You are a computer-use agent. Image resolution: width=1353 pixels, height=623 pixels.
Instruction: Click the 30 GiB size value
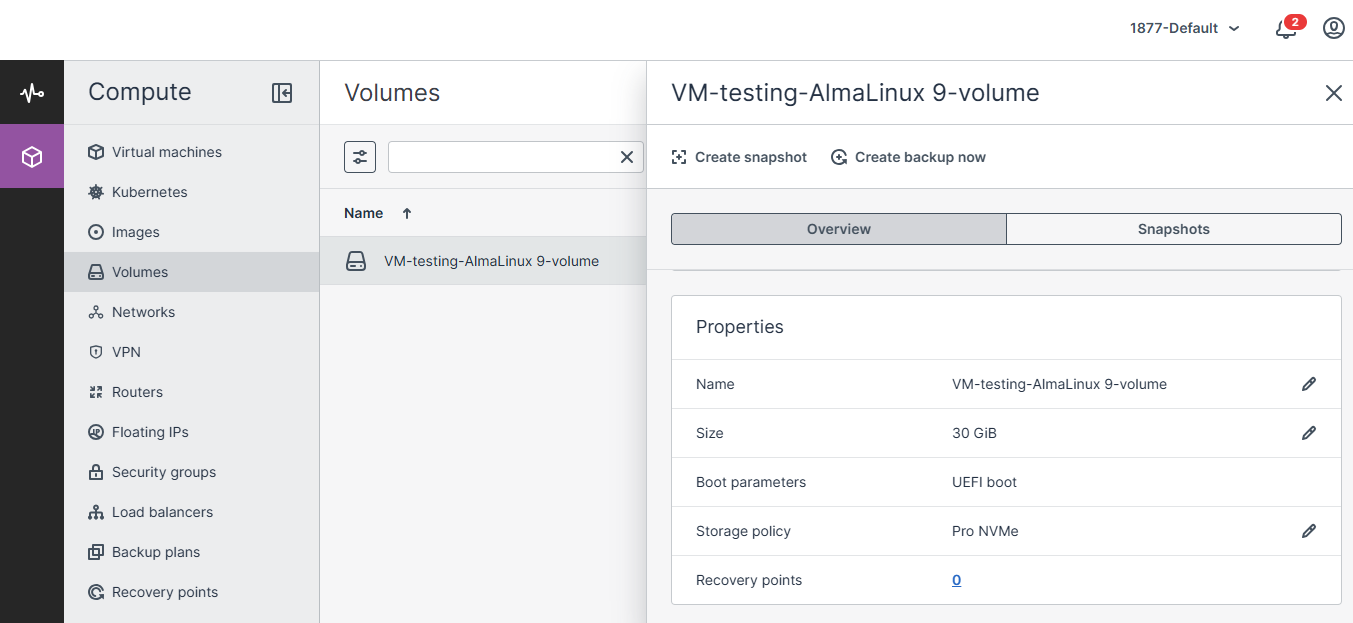click(x=974, y=433)
